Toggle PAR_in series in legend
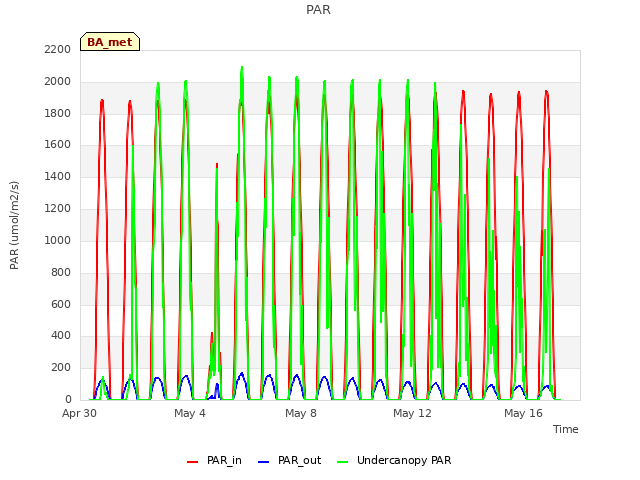 point(214,460)
